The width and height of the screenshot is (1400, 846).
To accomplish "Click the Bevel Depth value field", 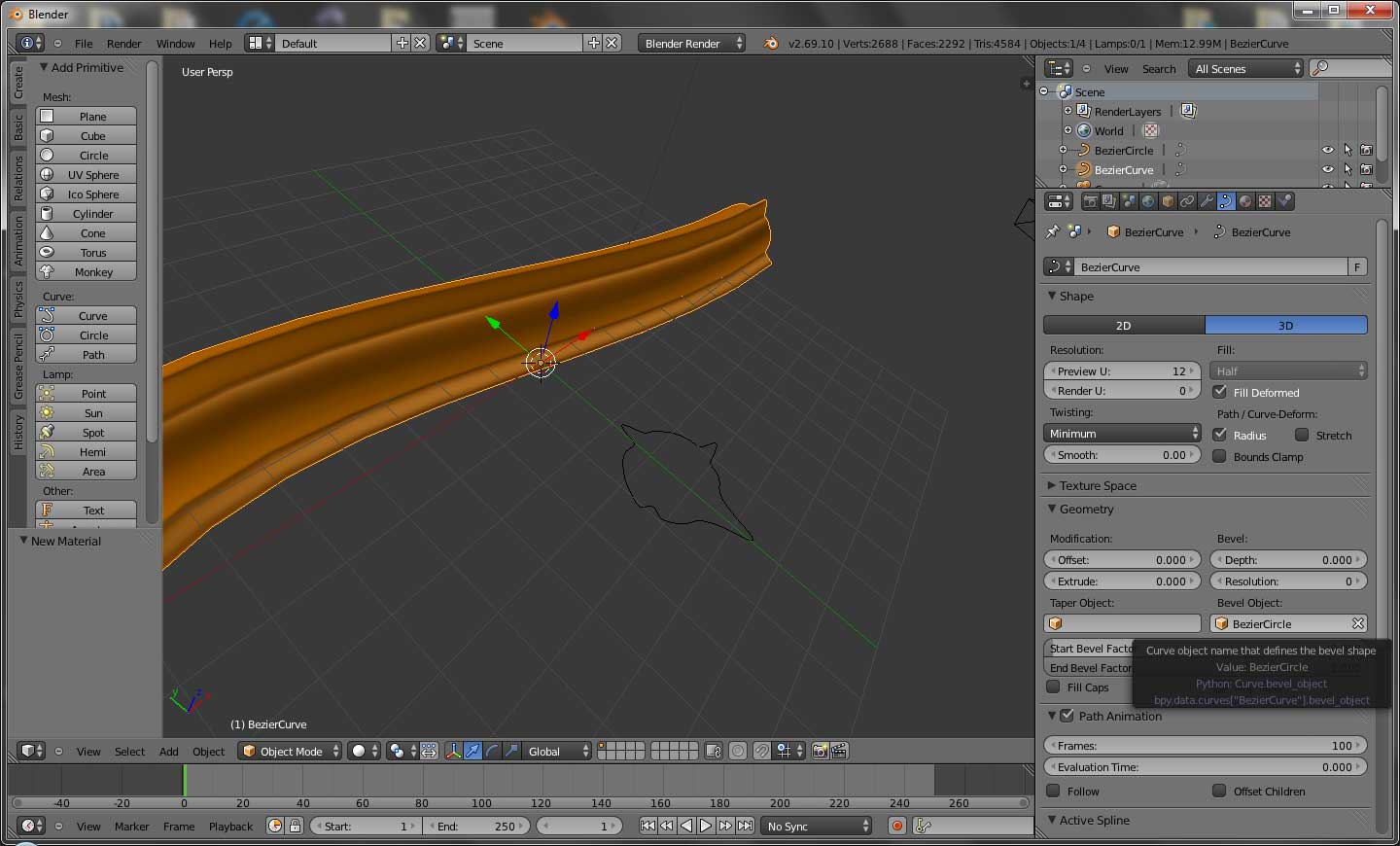I will [1288, 559].
